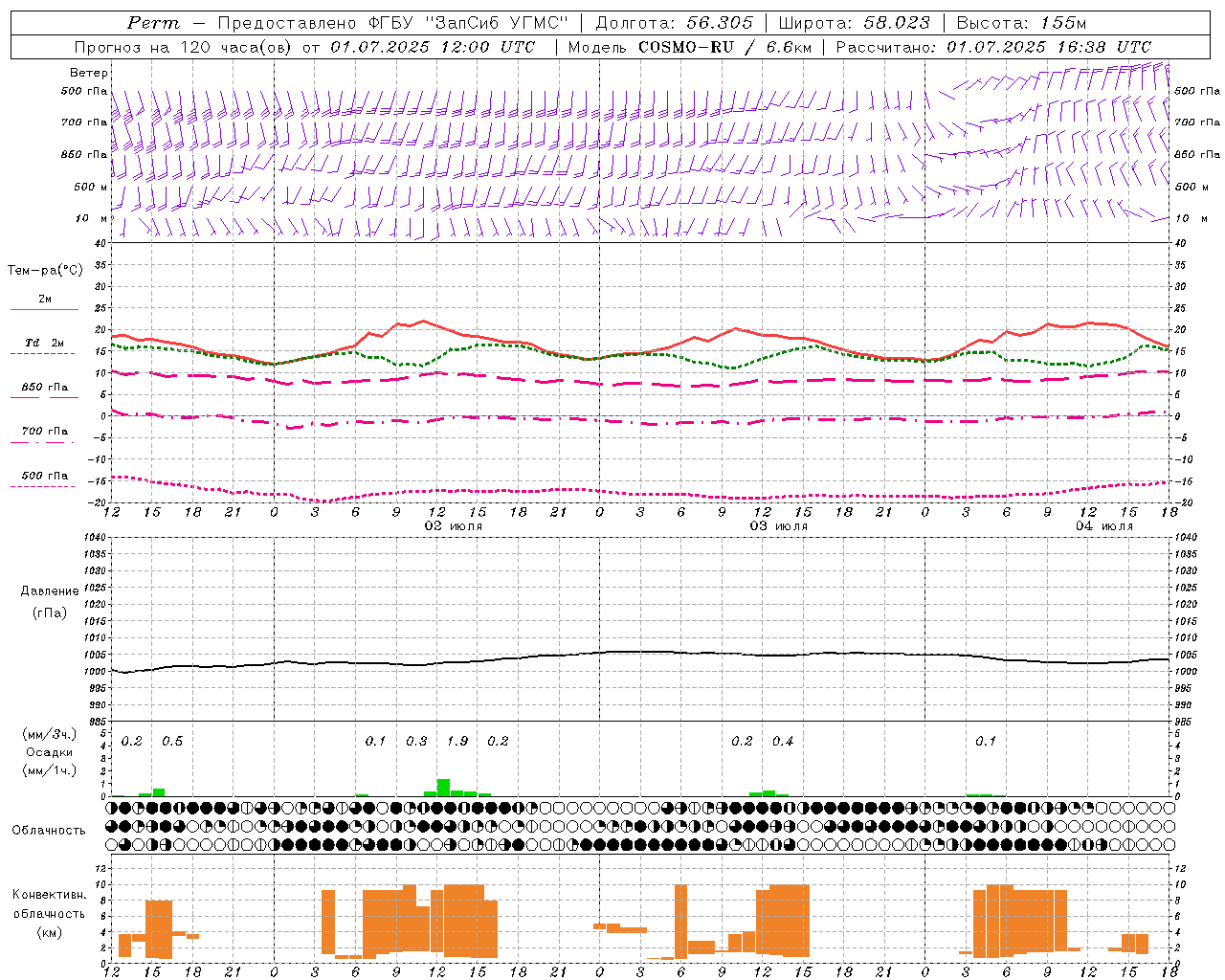The width and height of the screenshot is (1225, 980).
Task: Click dash-dot line sample under temperature "700 гПа"
Action: 42,443
